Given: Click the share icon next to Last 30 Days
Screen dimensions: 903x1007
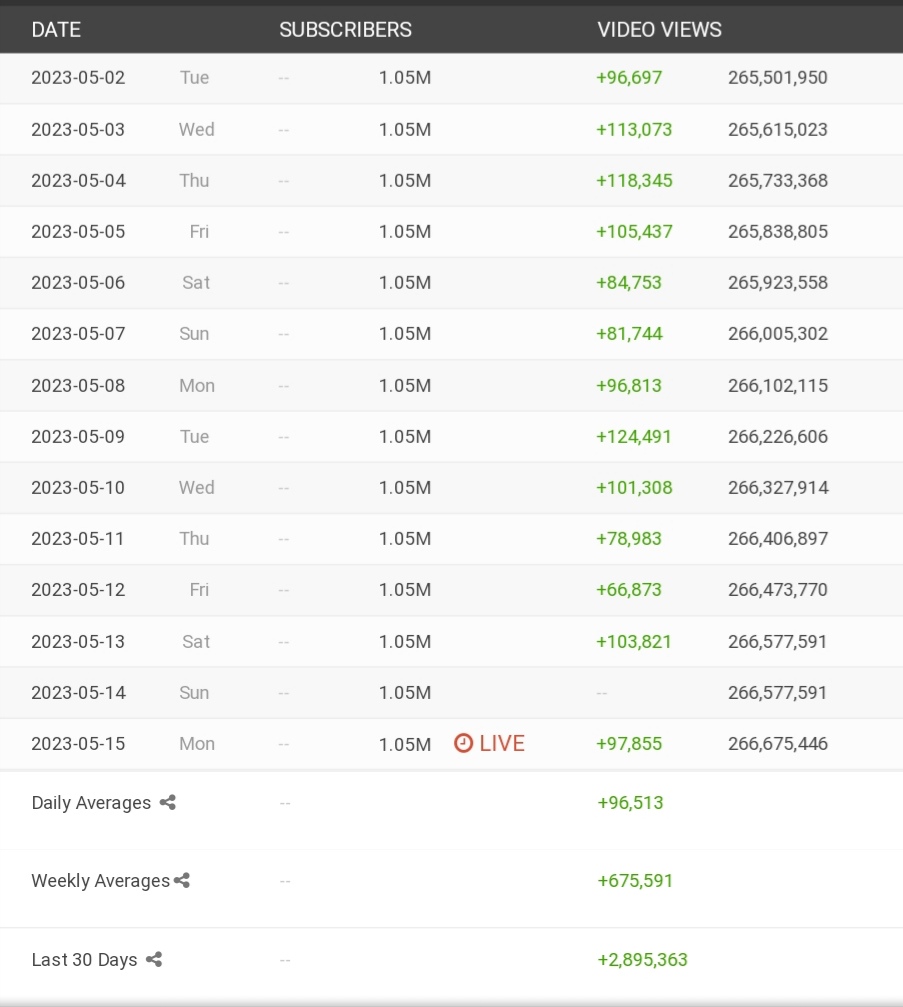Looking at the screenshot, I should coord(153,959).
